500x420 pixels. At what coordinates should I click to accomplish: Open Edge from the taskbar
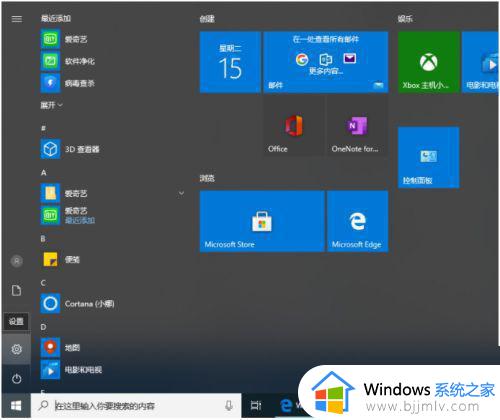(x=286, y=406)
